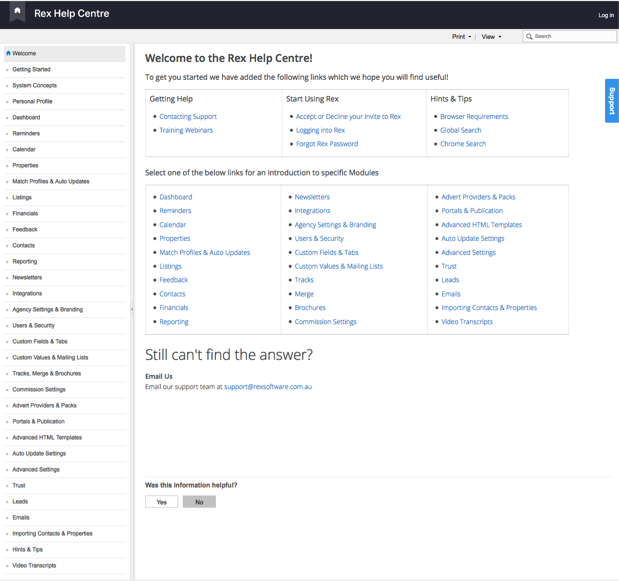Open Listings in sidebar

[x=22, y=197]
